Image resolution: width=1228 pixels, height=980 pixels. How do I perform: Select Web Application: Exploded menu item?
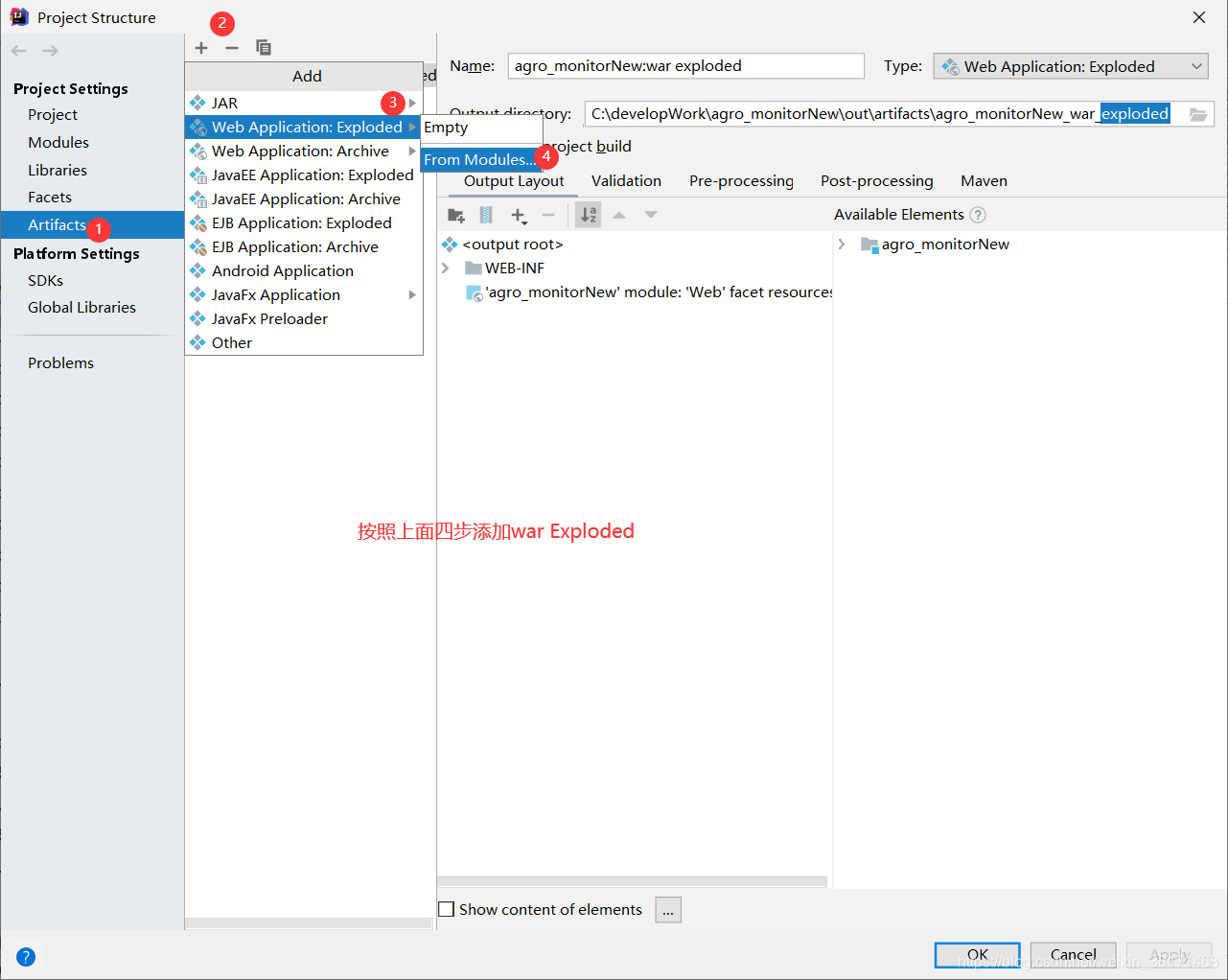(x=304, y=127)
